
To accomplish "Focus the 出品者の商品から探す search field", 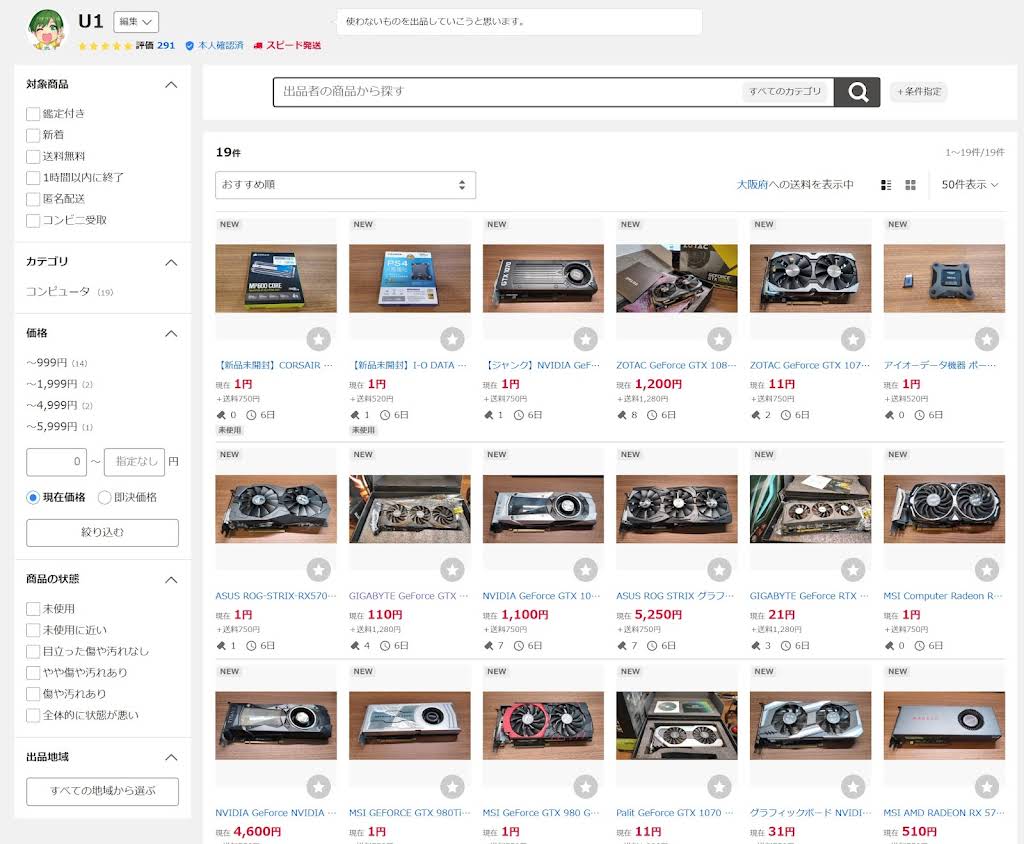I will pos(507,91).
